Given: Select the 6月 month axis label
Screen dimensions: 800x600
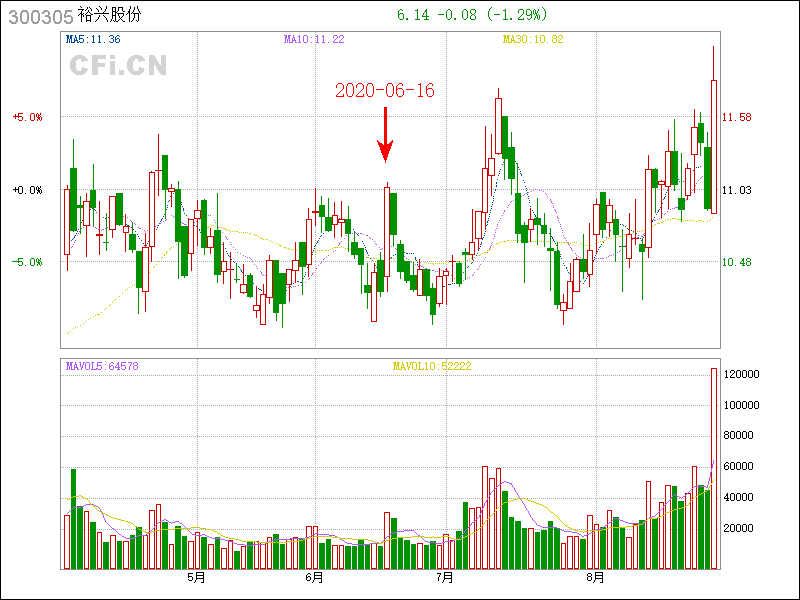Looking at the screenshot, I should click(x=314, y=577).
